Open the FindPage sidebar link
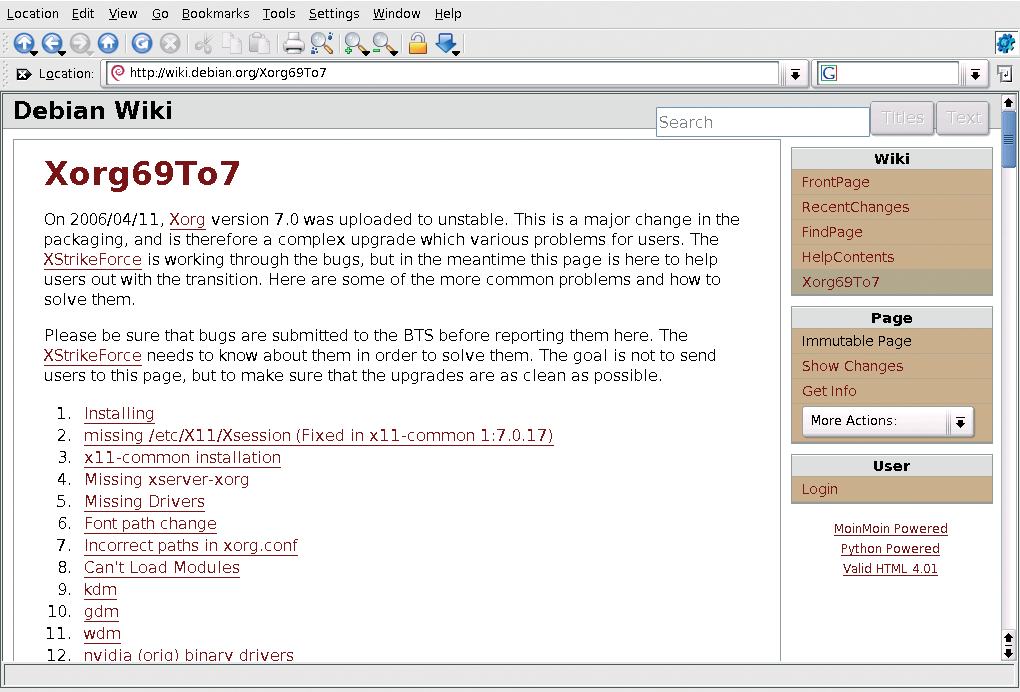The width and height of the screenshot is (1020, 692). (832, 232)
